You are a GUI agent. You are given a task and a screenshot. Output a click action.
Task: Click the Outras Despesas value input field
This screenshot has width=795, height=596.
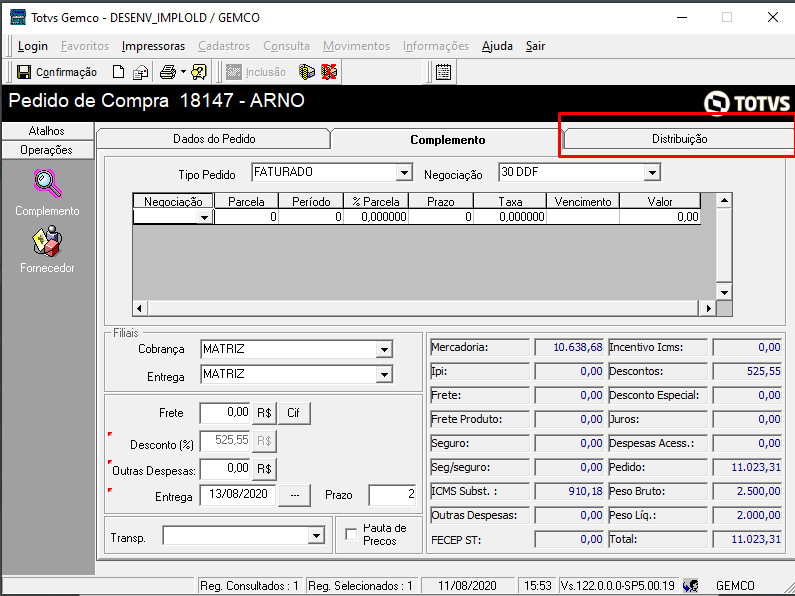[x=225, y=469]
